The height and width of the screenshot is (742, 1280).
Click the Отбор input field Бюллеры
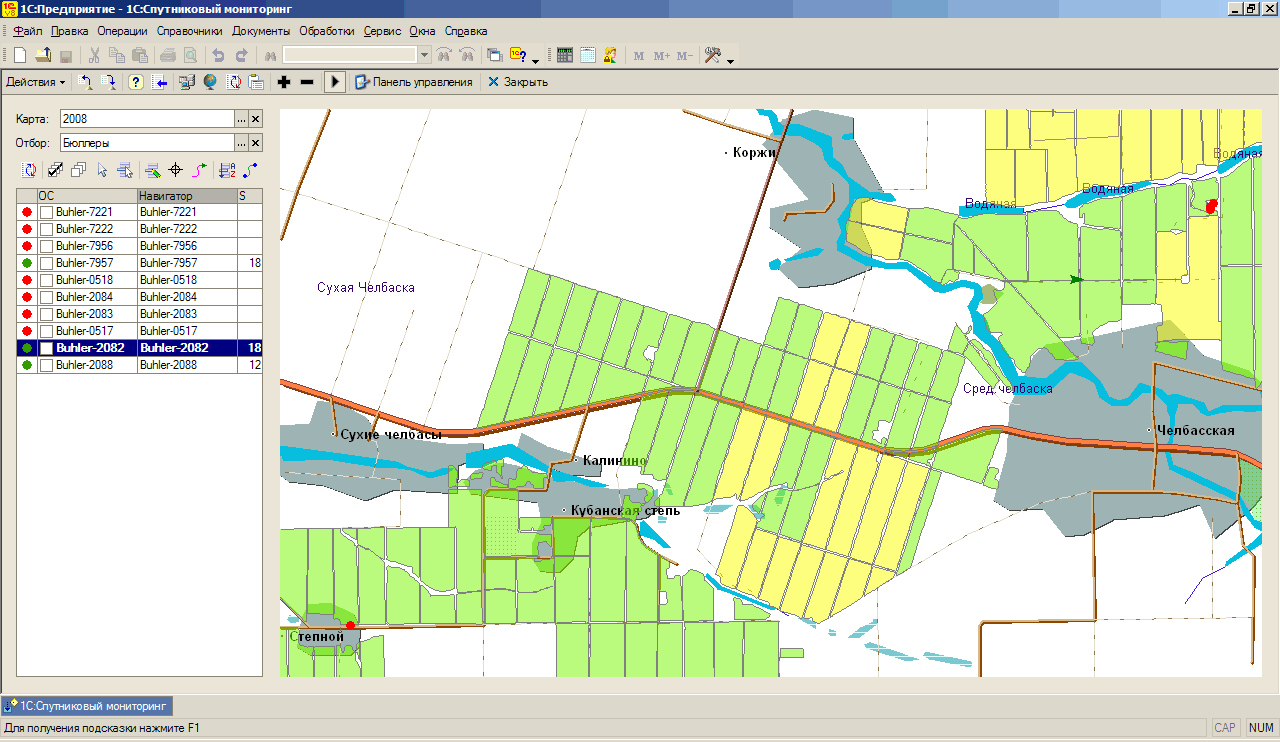tap(147, 142)
